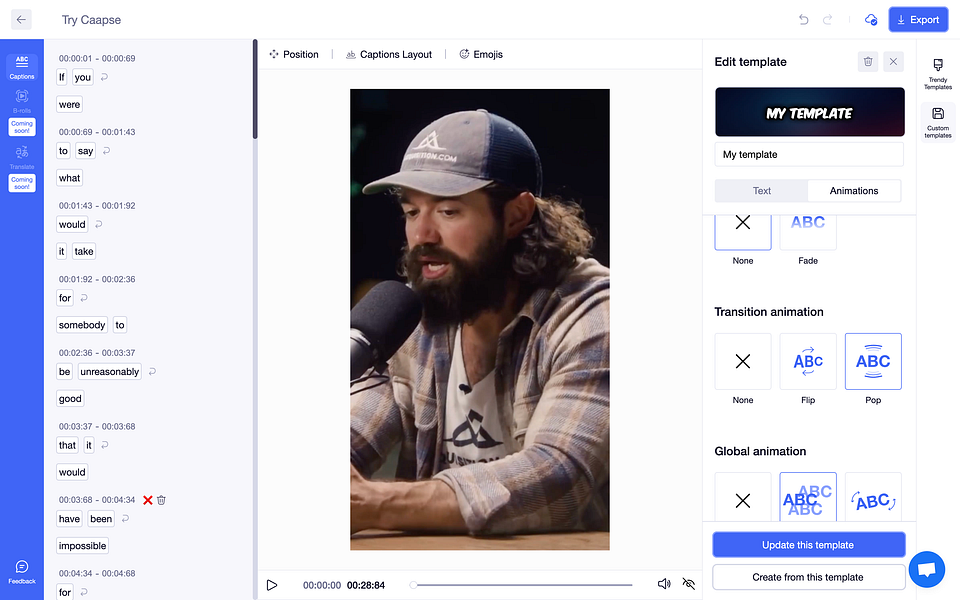
Task: Click line-break icon after 'would'
Action: tap(99, 224)
